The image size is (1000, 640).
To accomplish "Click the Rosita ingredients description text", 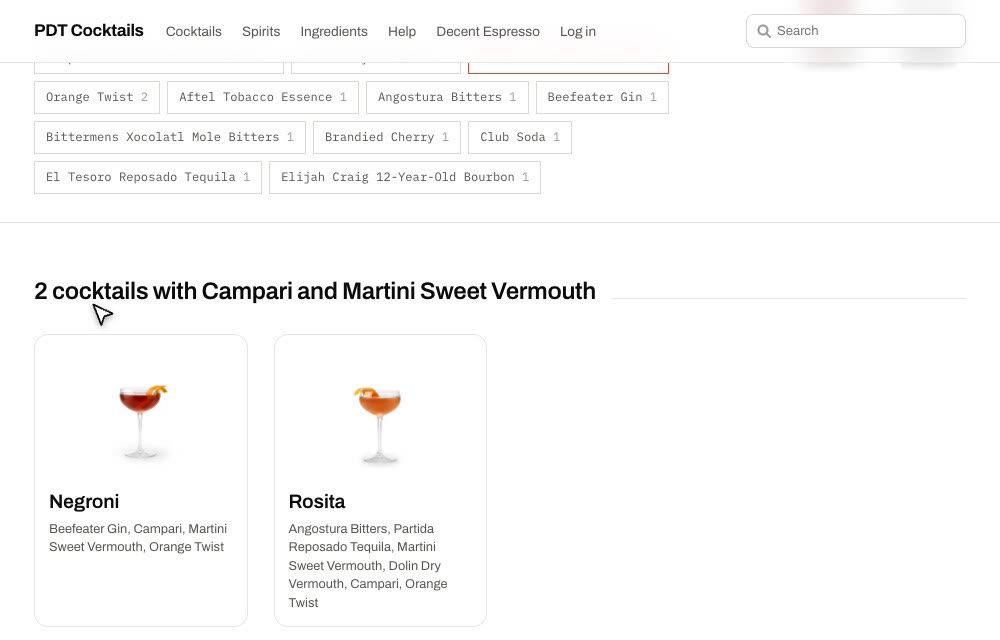I will pyautogui.click(x=368, y=565).
